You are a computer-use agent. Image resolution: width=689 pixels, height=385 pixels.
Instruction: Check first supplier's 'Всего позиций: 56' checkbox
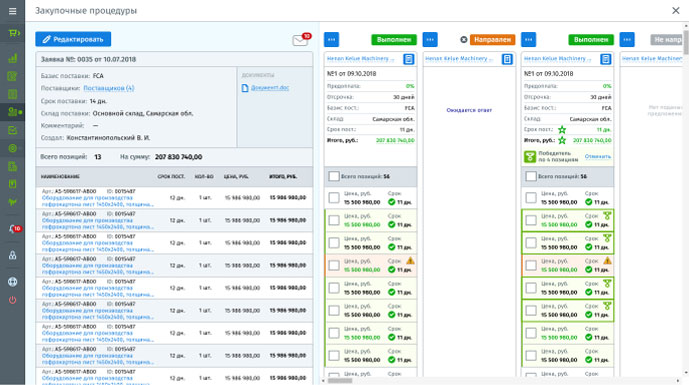pos(334,176)
